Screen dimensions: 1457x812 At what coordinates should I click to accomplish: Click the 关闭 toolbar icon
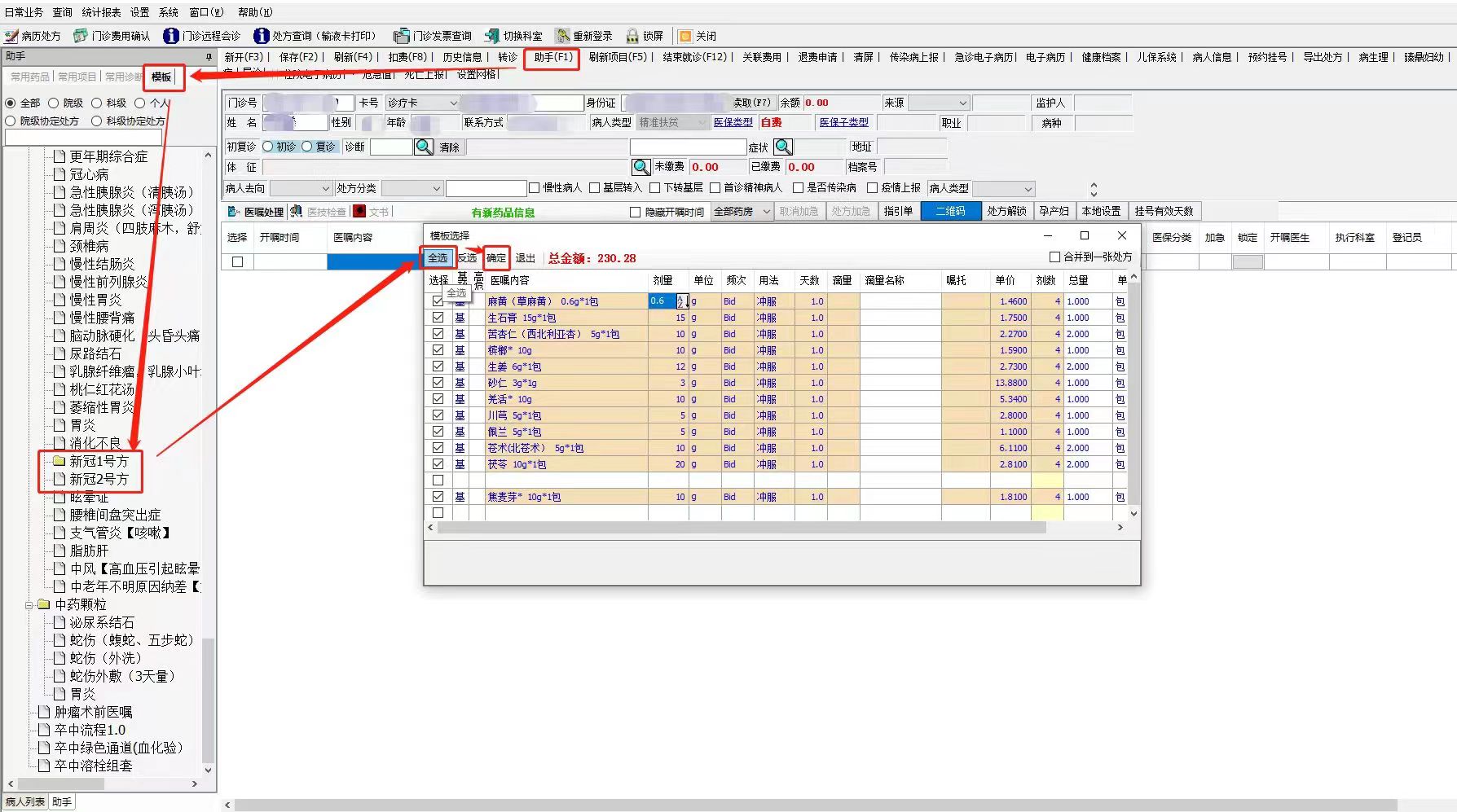(685, 36)
